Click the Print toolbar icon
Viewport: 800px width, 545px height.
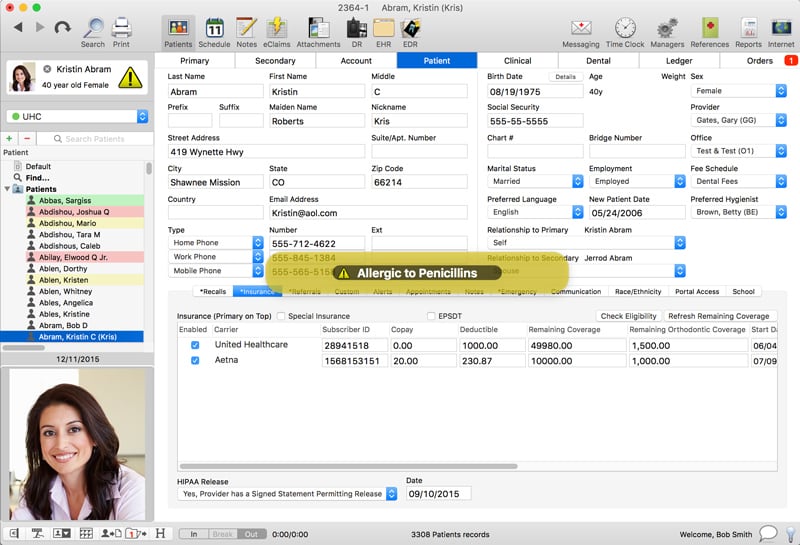point(121,33)
